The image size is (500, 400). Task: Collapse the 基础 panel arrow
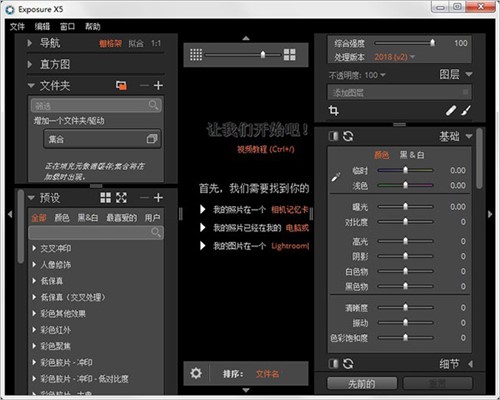(x=469, y=136)
